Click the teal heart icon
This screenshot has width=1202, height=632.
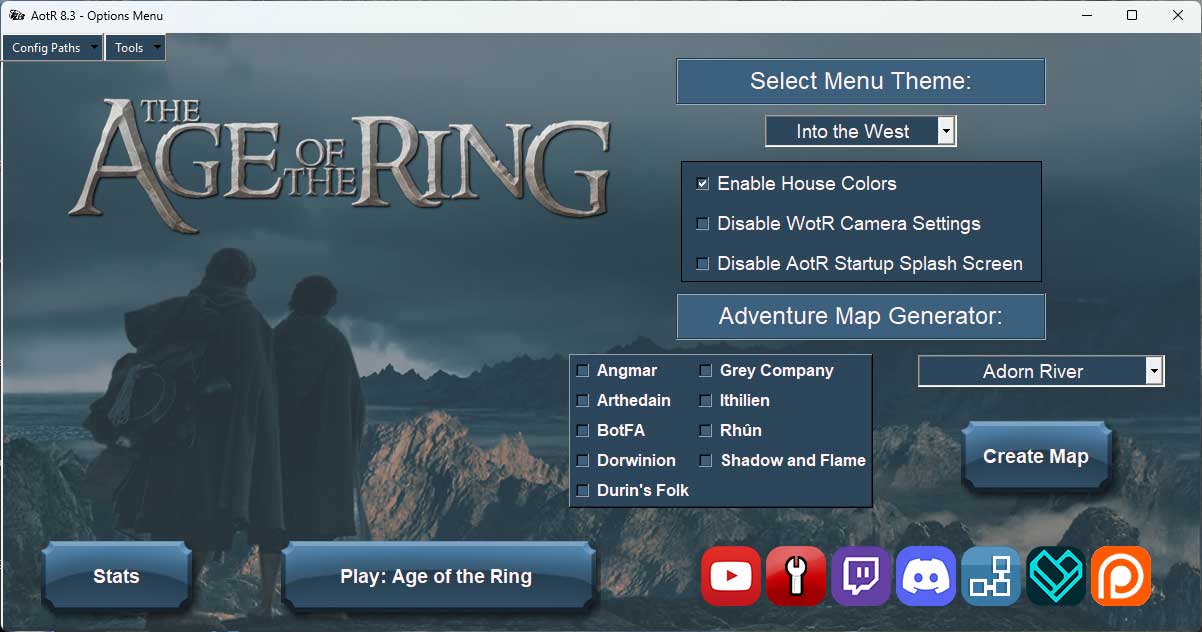(x=1056, y=576)
